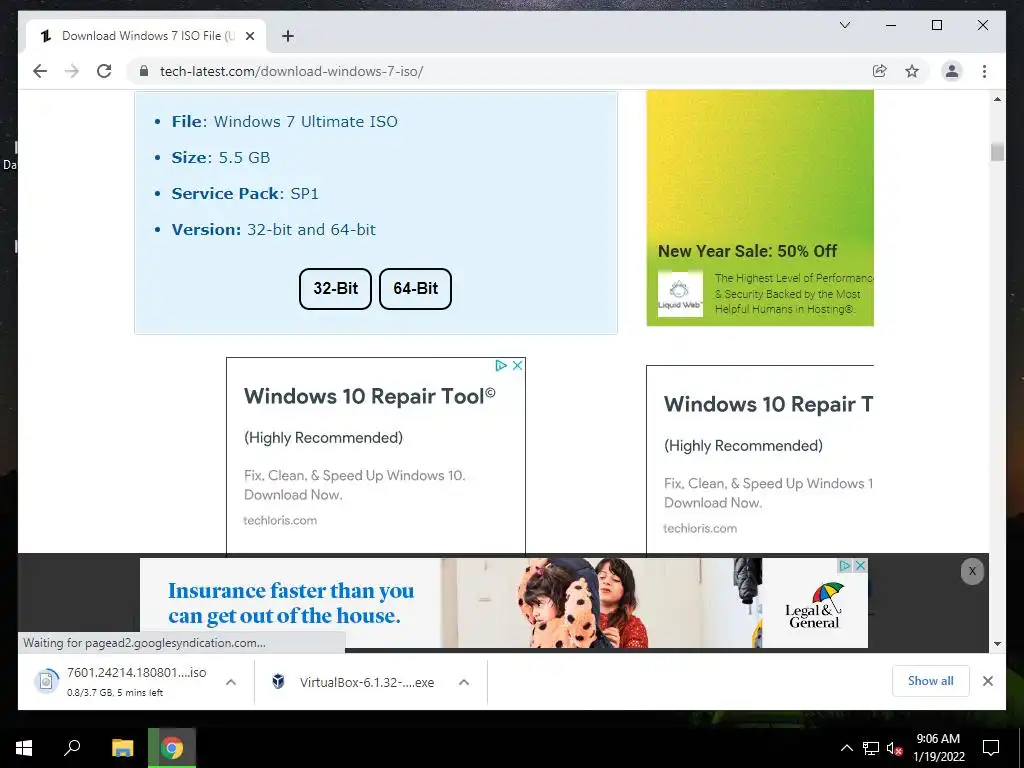Image resolution: width=1024 pixels, height=768 pixels.
Task: Open a new tab
Action: 287,36
